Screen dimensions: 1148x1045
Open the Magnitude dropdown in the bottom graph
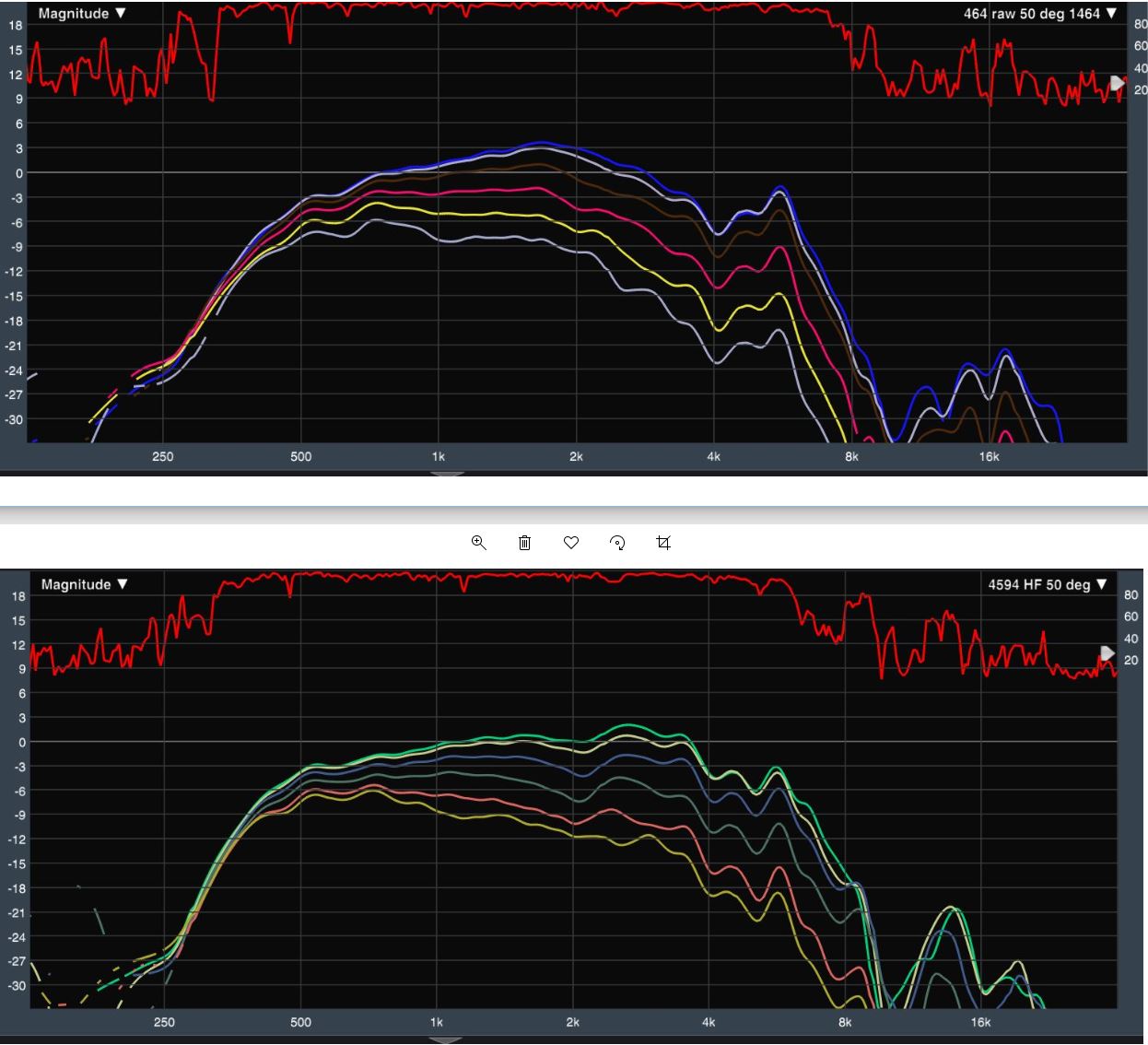point(84,584)
